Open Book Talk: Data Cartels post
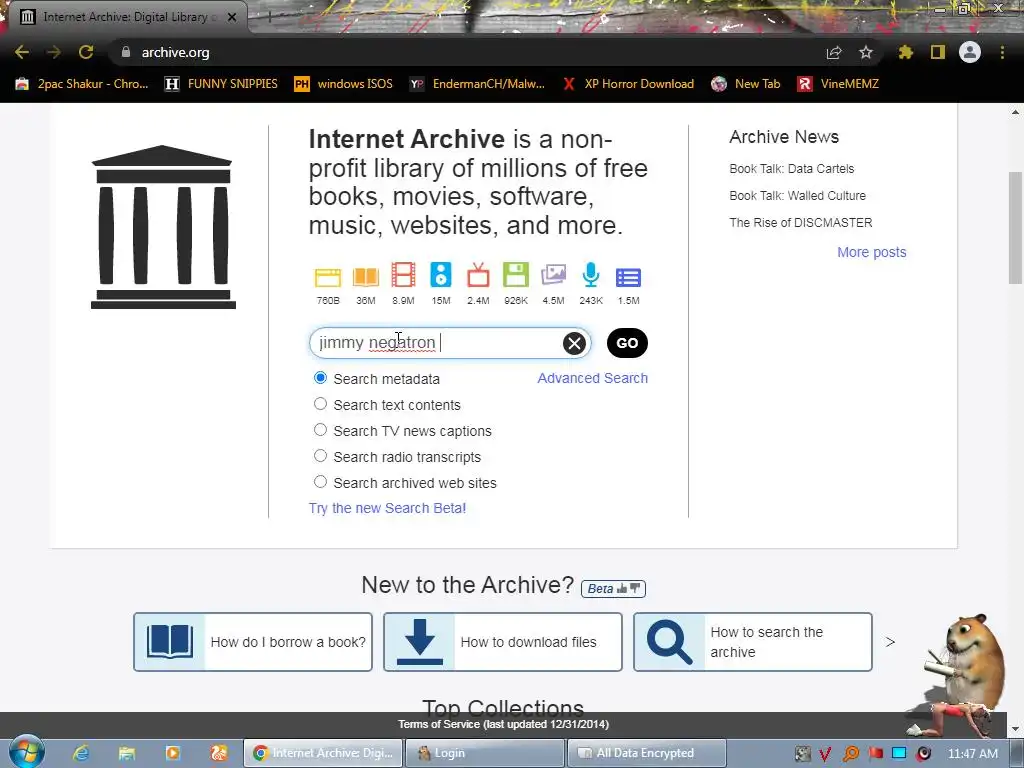The height and width of the screenshot is (768, 1024). coord(792,168)
